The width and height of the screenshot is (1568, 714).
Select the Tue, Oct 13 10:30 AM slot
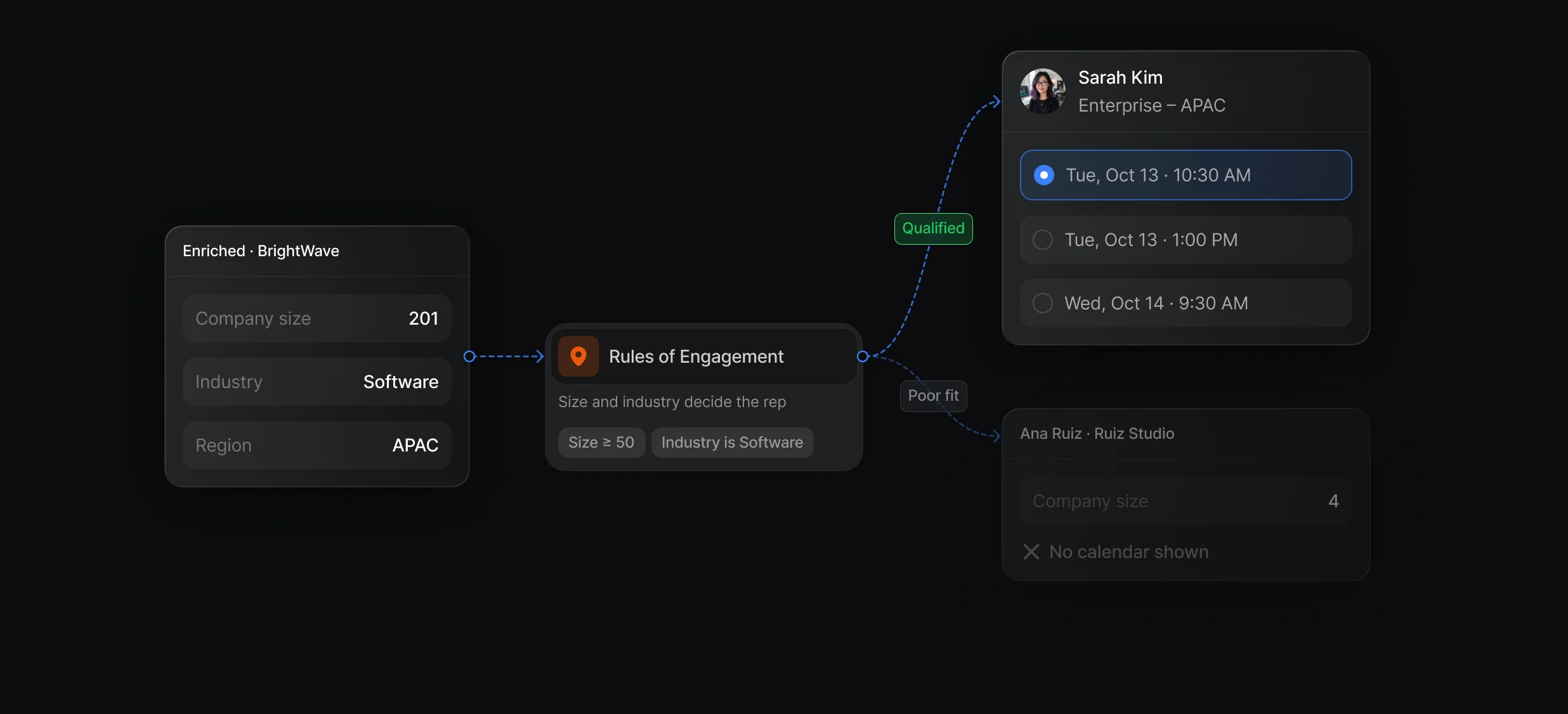tap(1186, 175)
